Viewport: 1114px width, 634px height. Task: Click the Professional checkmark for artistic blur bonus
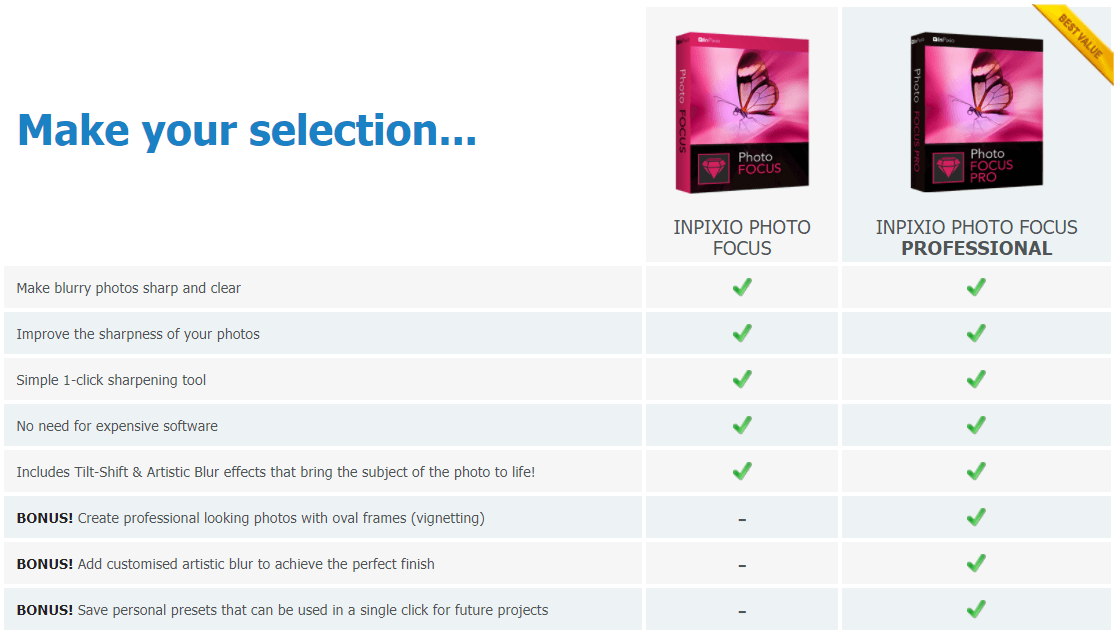[976, 563]
